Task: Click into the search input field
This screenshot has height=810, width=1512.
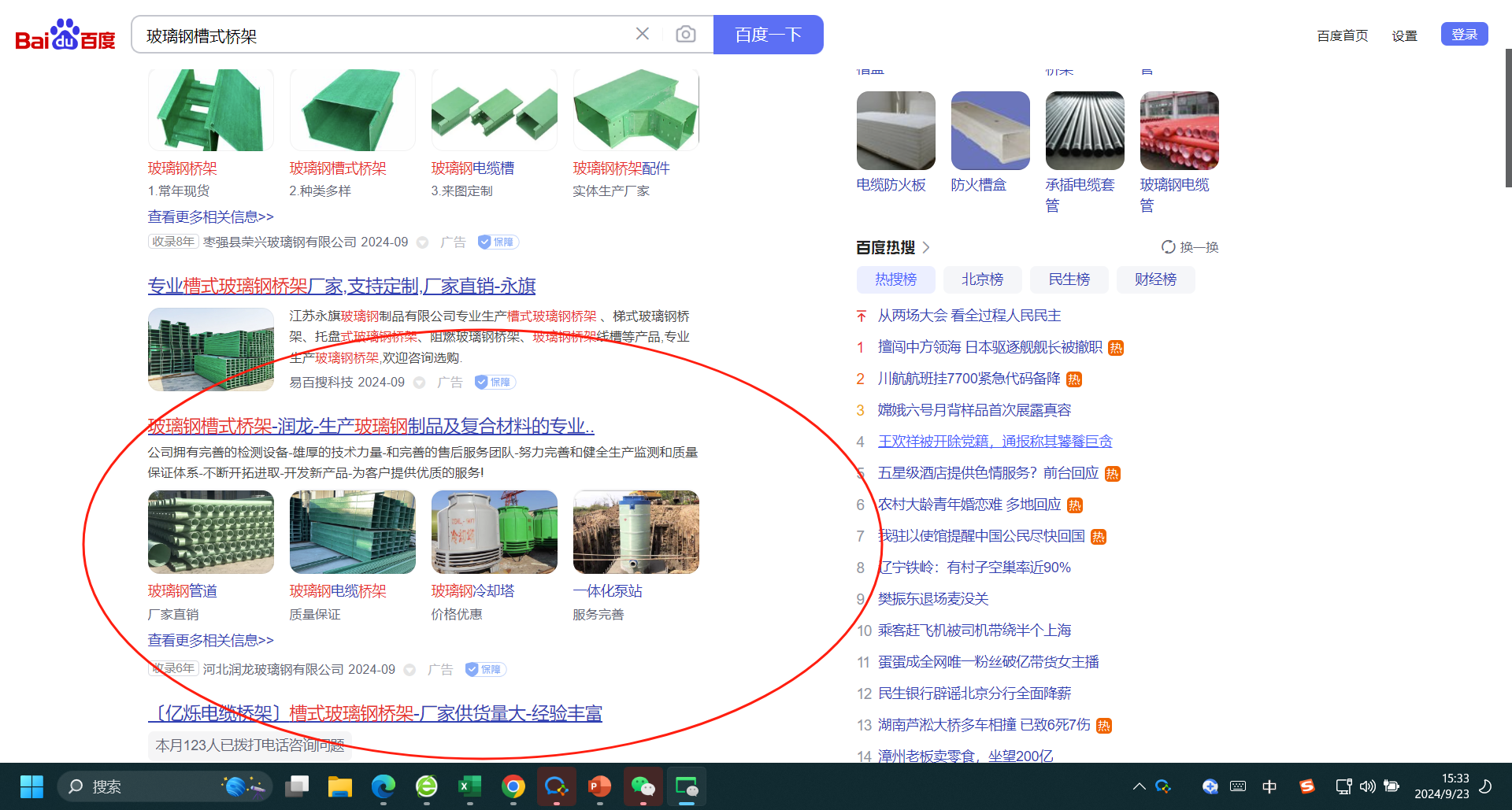Action: pyautogui.click(x=386, y=35)
